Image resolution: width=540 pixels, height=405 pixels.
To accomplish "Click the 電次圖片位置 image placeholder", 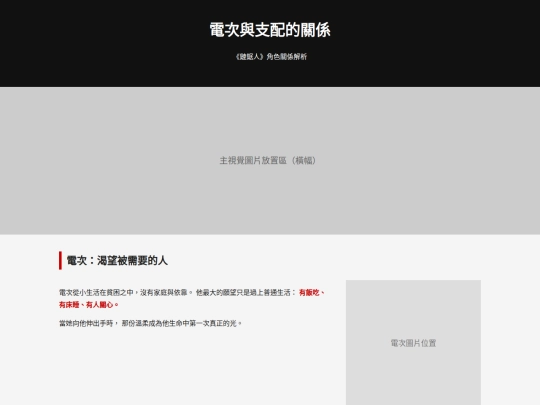I will pos(413,343).
